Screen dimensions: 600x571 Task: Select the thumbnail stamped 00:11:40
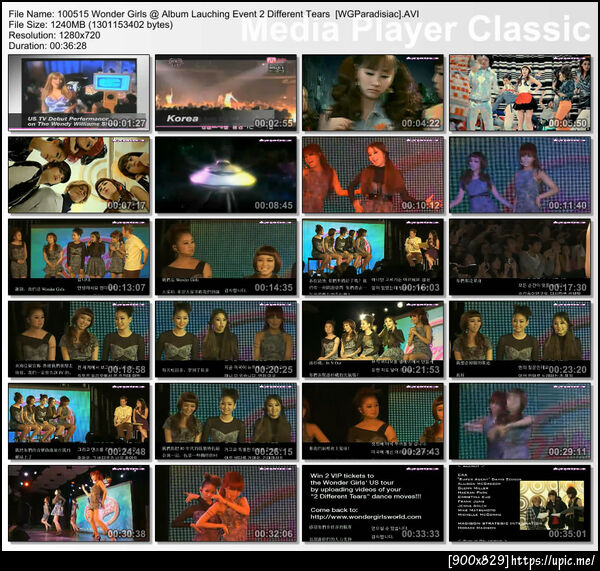point(520,175)
